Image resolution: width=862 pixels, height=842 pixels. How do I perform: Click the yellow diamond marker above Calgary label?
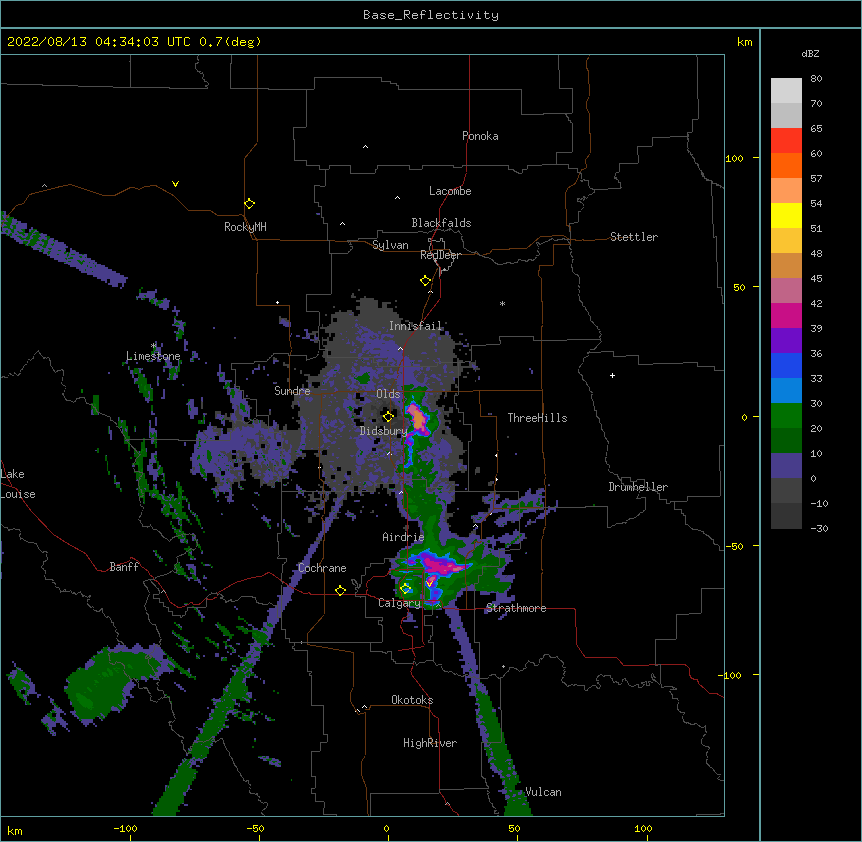406,589
